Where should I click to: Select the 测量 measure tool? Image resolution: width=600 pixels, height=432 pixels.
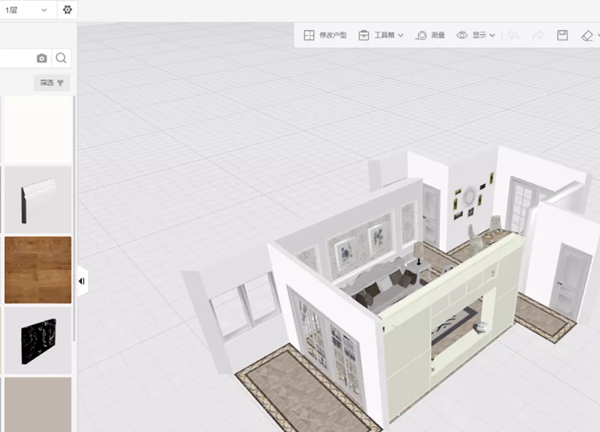[430, 35]
